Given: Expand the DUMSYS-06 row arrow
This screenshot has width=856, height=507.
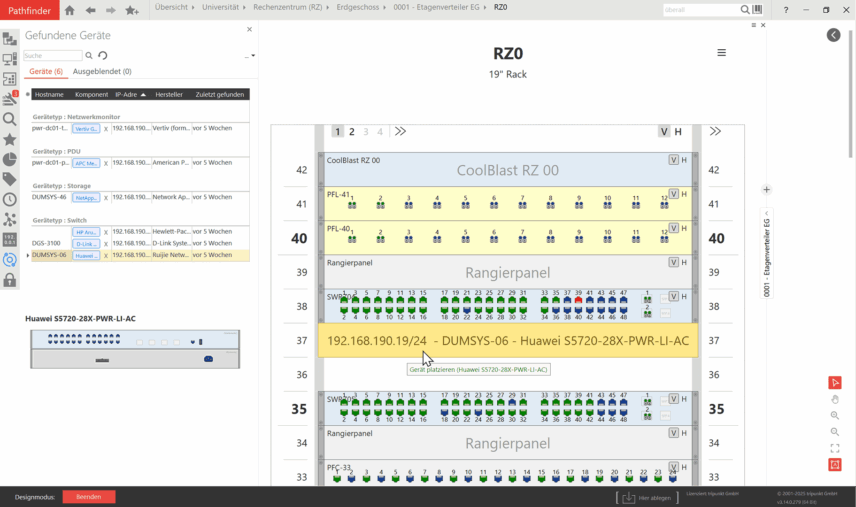Looking at the screenshot, I should tap(28, 256).
